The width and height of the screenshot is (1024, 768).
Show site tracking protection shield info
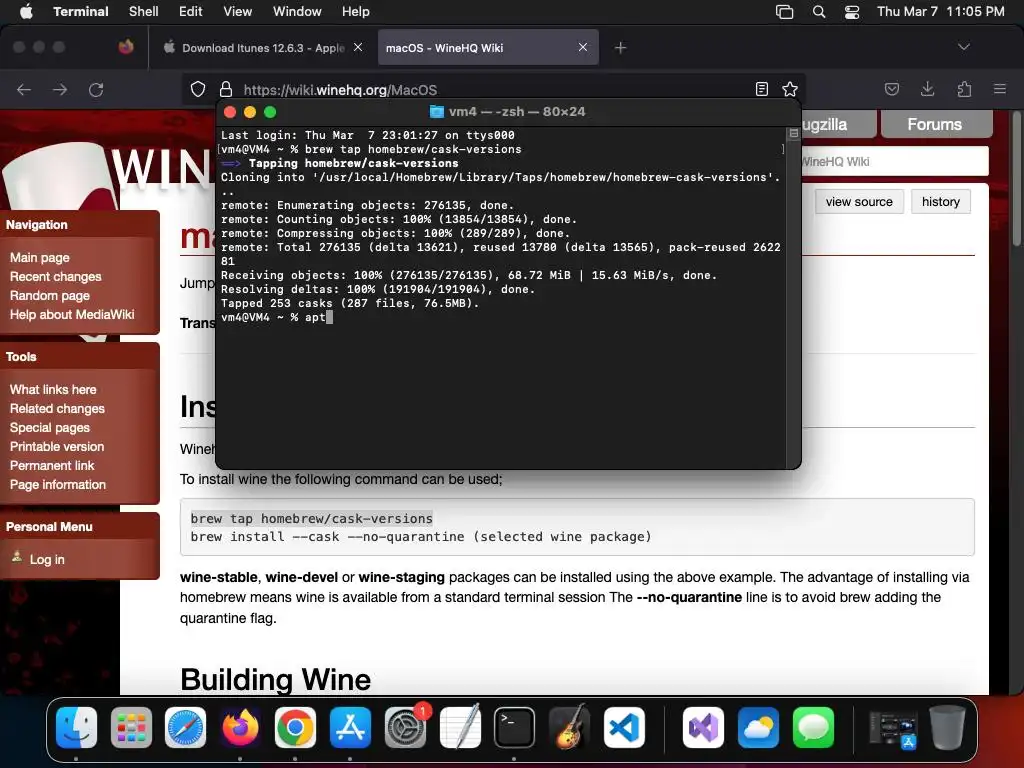click(198, 89)
